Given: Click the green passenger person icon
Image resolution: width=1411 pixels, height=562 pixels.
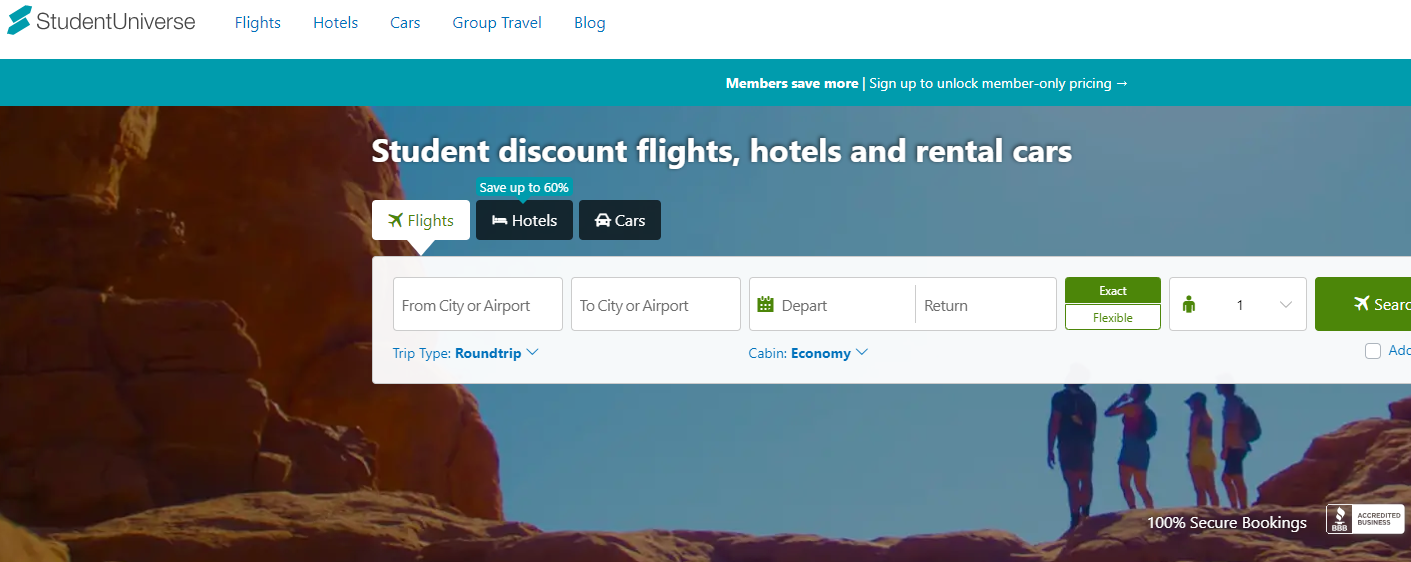Looking at the screenshot, I should (1189, 305).
